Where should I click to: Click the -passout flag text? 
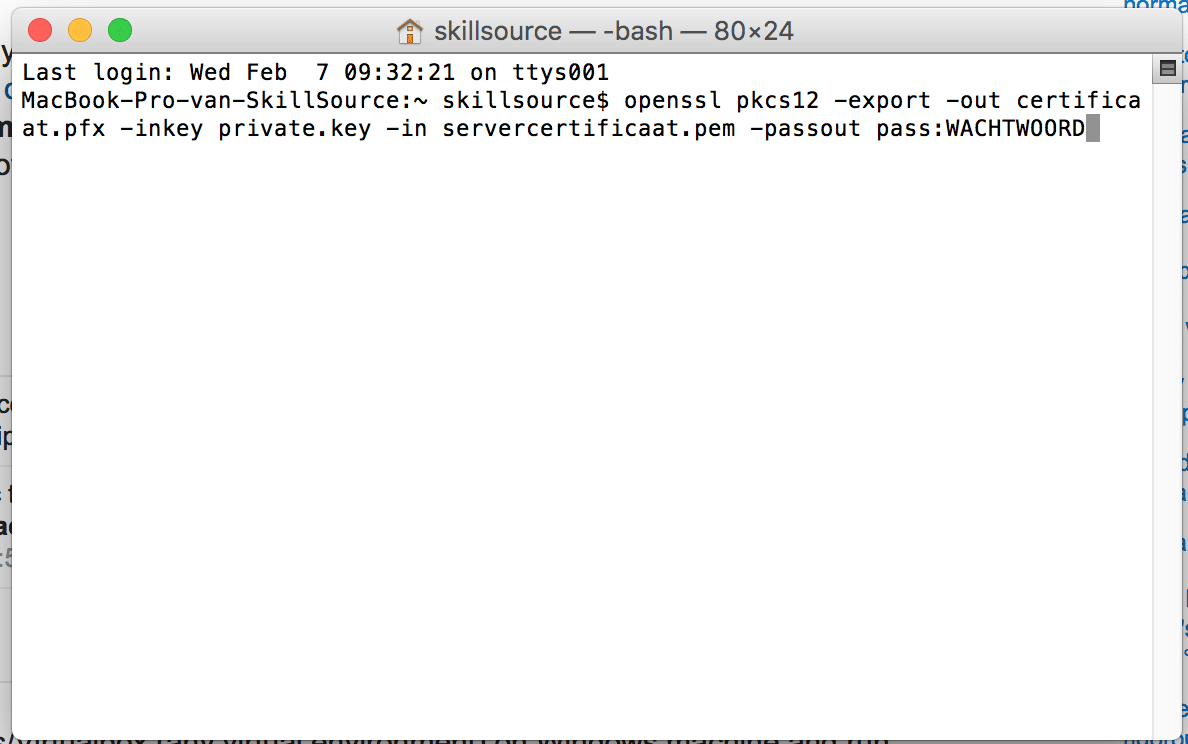[805, 128]
